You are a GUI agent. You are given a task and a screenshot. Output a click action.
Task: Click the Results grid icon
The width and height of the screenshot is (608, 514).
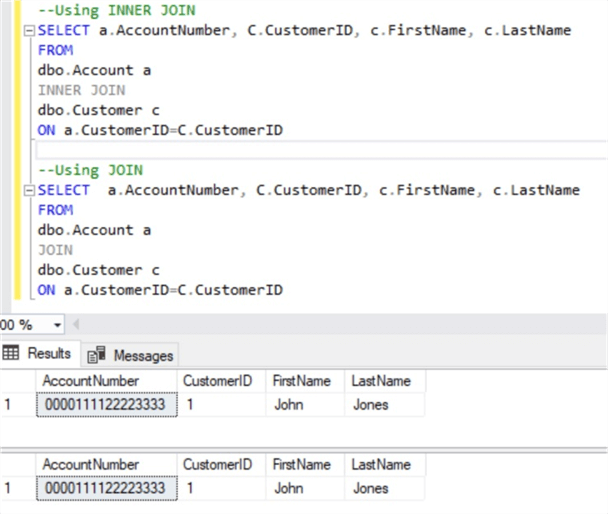click(x=10, y=353)
